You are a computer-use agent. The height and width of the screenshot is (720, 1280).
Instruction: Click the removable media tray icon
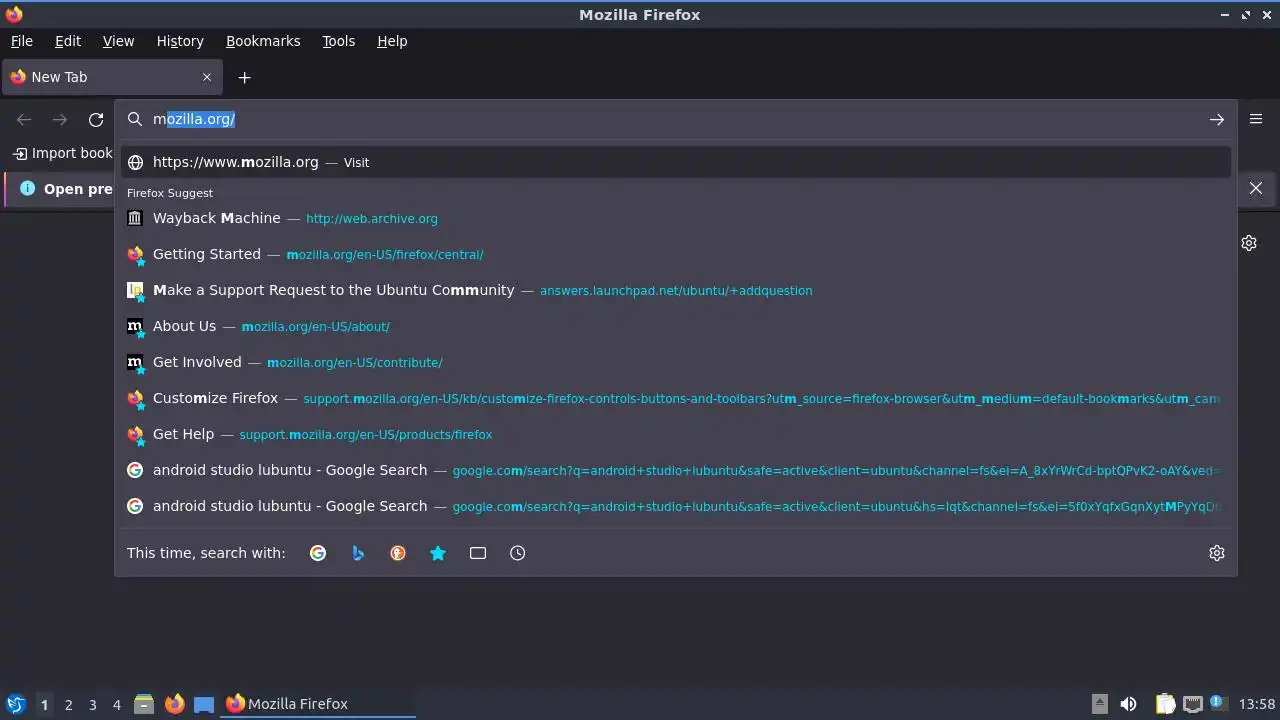(x=1099, y=704)
